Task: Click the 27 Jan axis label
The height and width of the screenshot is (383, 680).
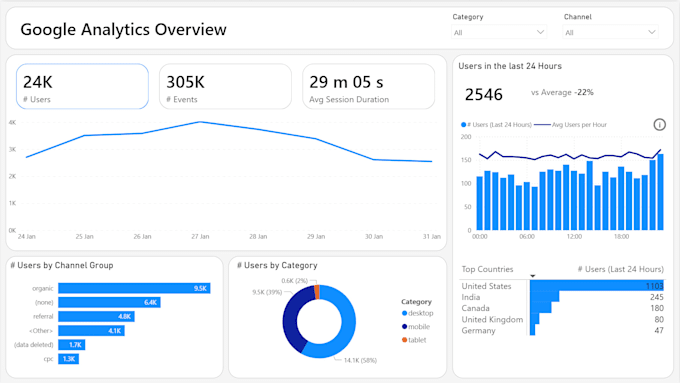Action: pyautogui.click(x=200, y=237)
